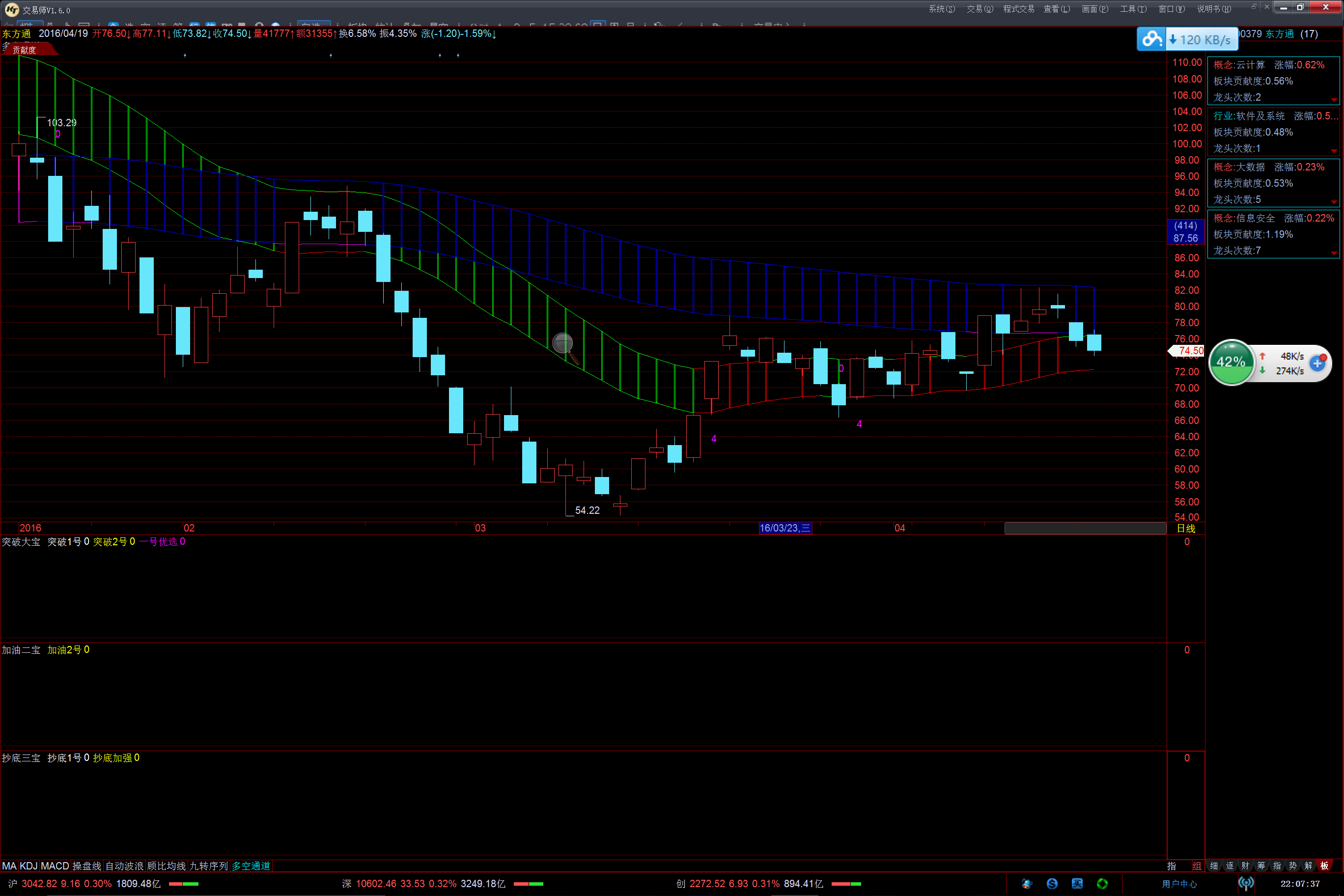The height and width of the screenshot is (896, 1344).
Task: Click the blue dollar sign icon
Action: 1052,884
